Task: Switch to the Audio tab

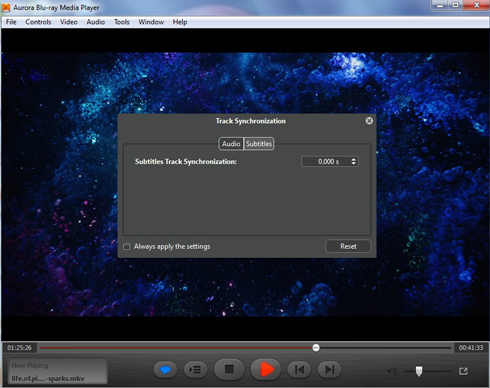Action: coord(231,144)
